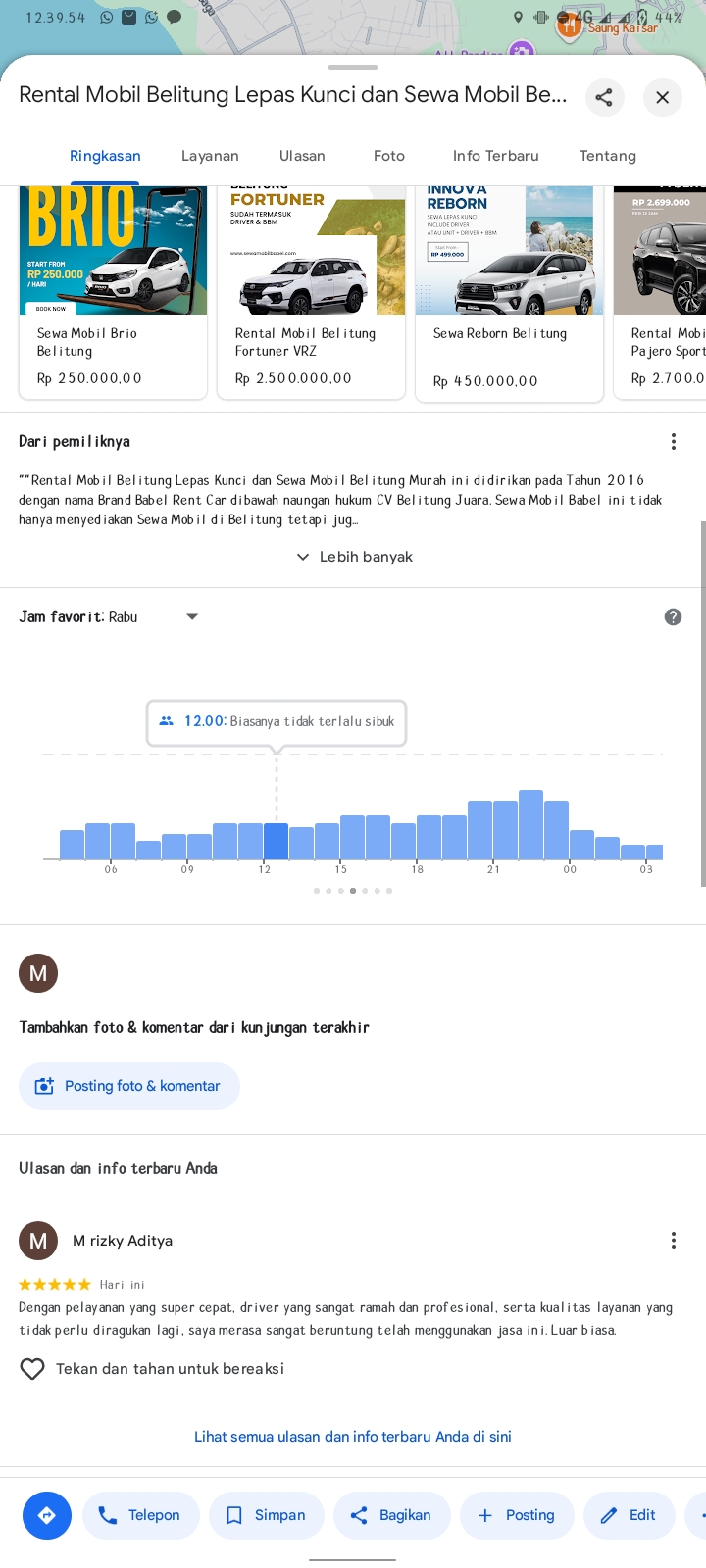Image resolution: width=706 pixels, height=1568 pixels.
Task: Tap the Bagikan share button
Action: point(392,1515)
